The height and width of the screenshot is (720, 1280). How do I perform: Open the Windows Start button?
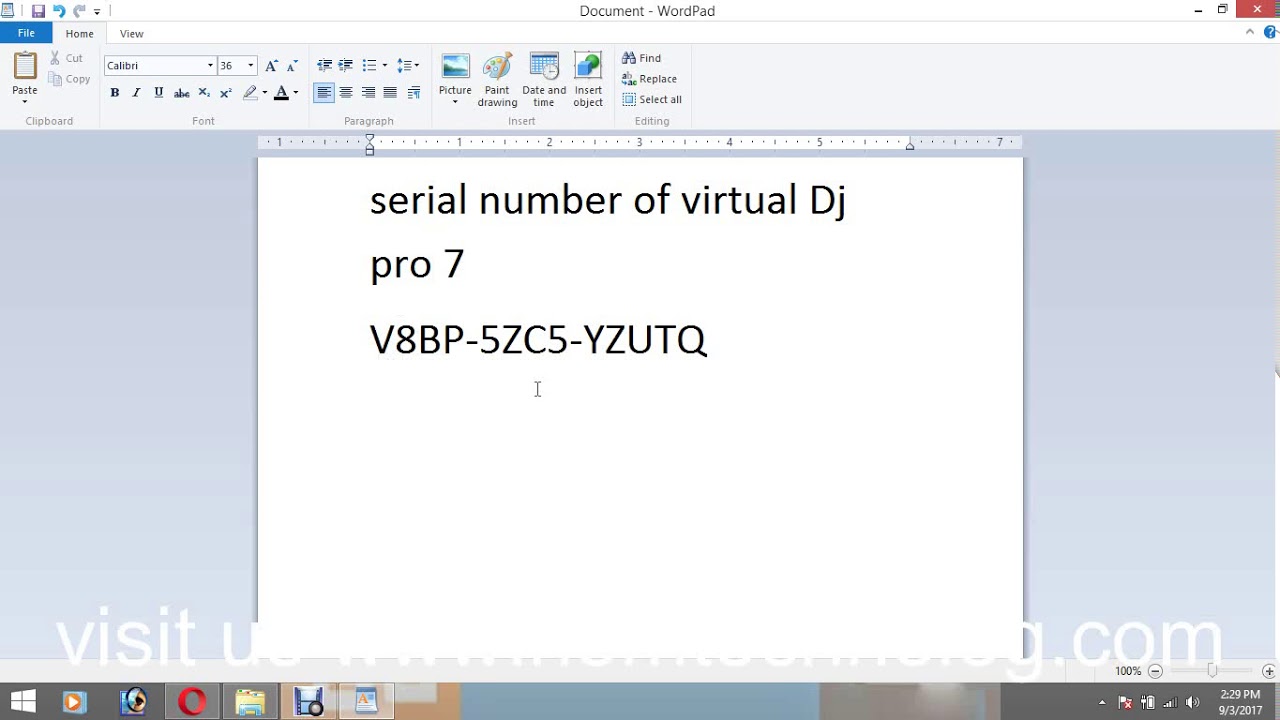23,702
